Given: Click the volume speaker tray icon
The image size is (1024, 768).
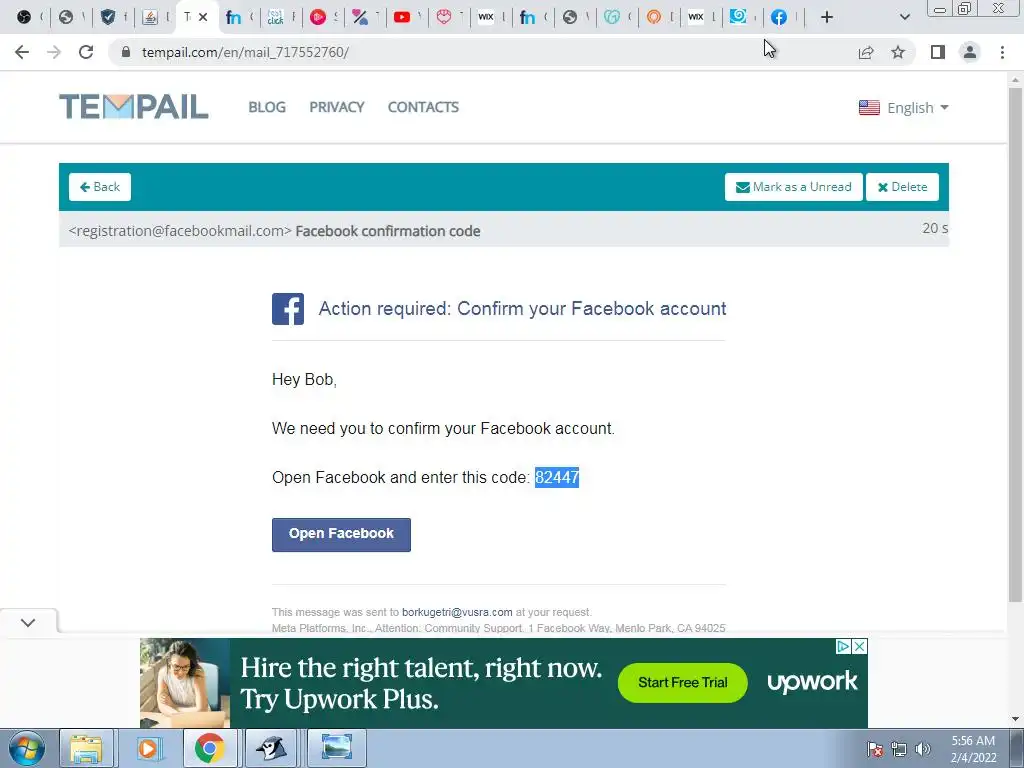Looking at the screenshot, I should click(922, 749).
